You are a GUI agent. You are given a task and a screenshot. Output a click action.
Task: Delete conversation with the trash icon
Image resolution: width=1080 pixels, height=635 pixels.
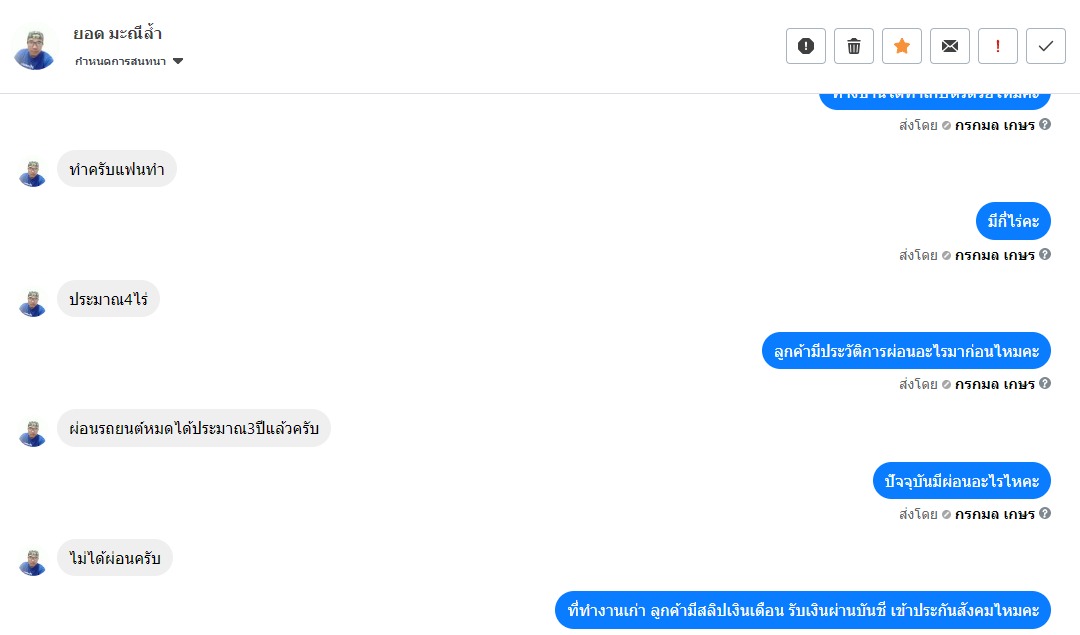[x=854, y=46]
